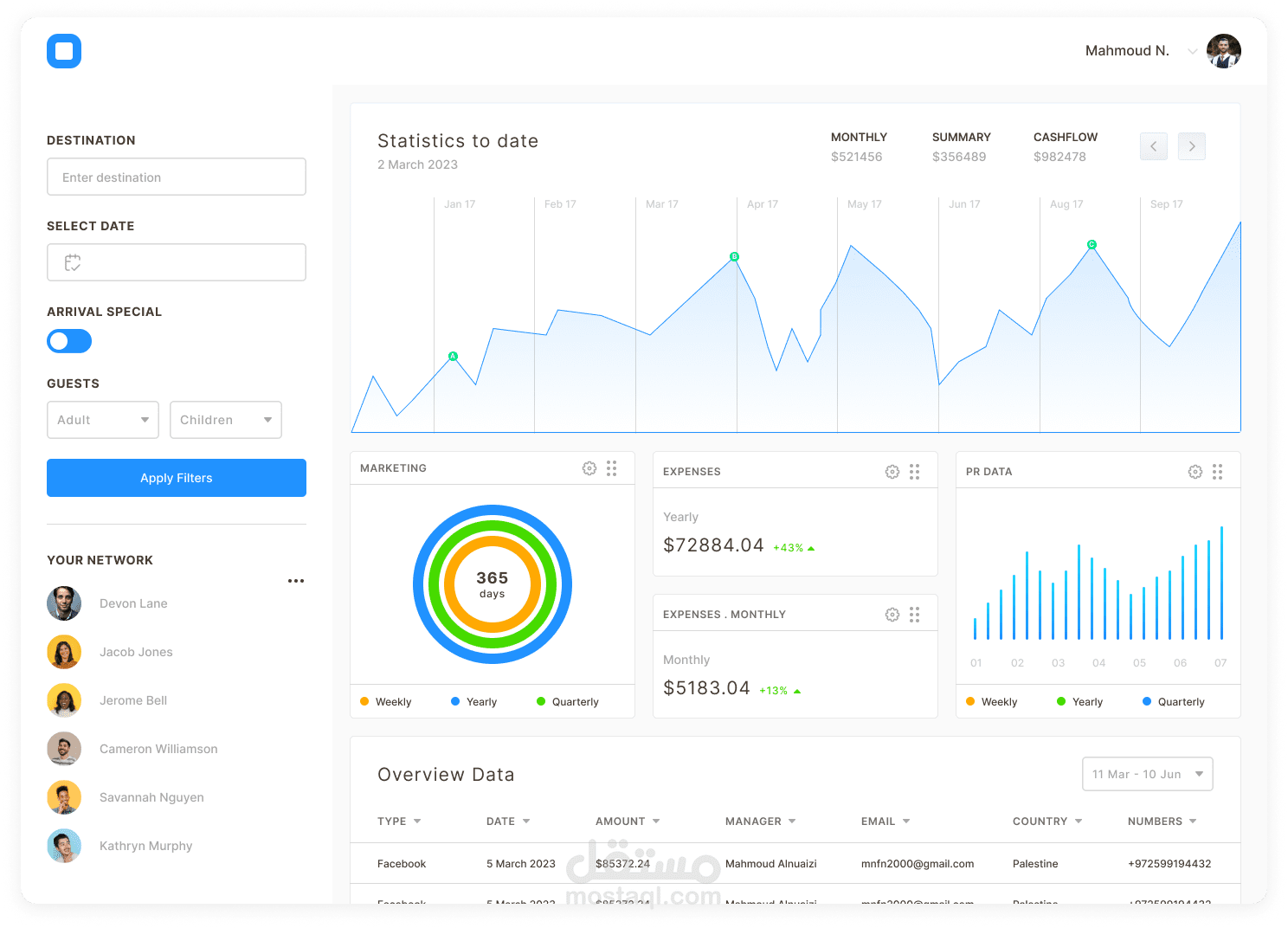Click the $5183.04 monthly expenses value
Image resolution: width=1288 pixels, height=928 pixels.
point(706,688)
